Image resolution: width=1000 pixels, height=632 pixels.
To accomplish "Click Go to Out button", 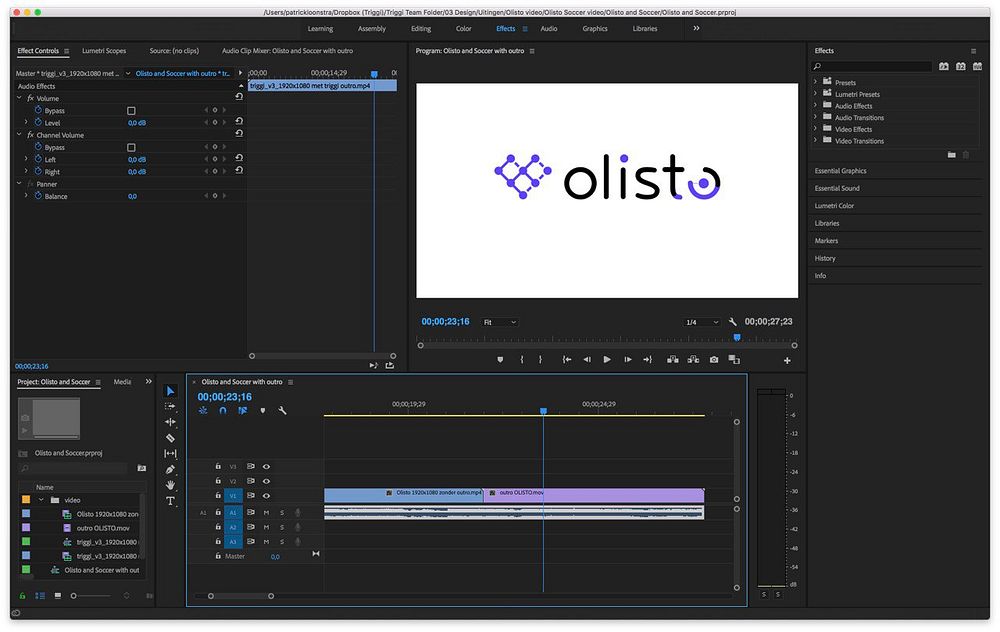I will tap(647, 360).
